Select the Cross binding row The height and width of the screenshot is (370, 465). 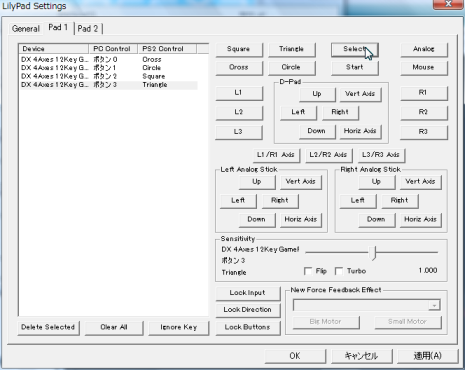point(109,60)
